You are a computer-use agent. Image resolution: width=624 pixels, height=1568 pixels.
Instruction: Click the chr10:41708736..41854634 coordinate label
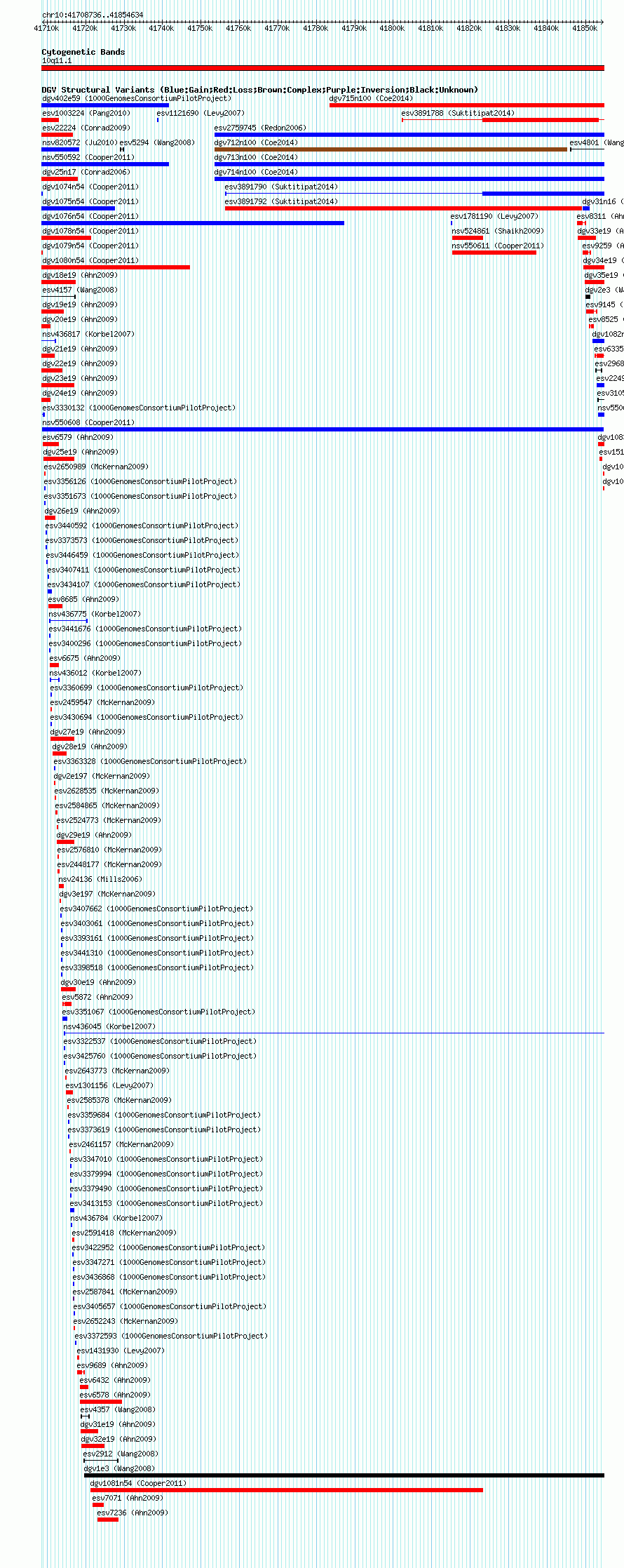(93, 15)
